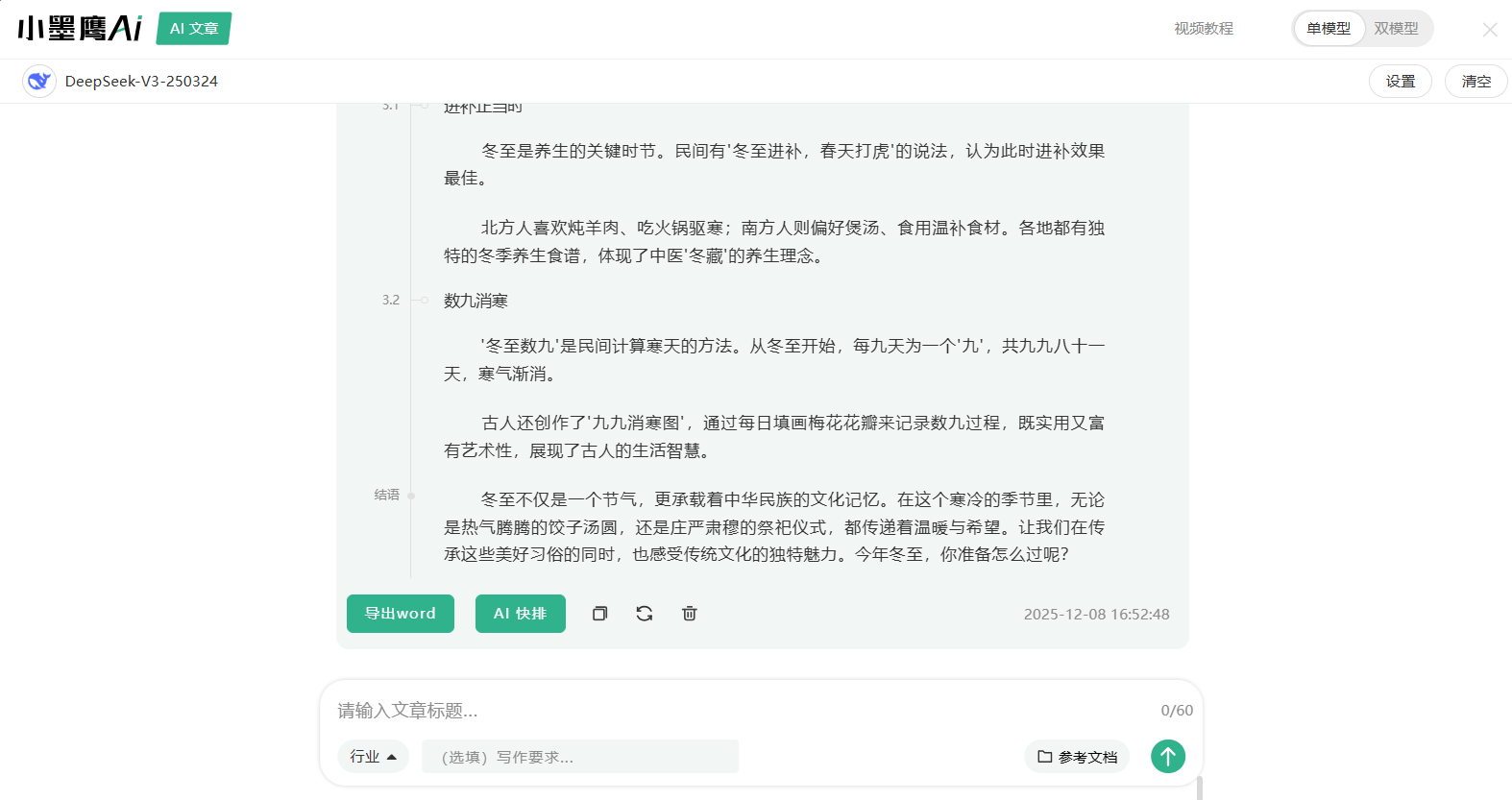Image resolution: width=1512 pixels, height=800 pixels.
Task: Click the 数九消寒 section heading
Action: coord(476,301)
